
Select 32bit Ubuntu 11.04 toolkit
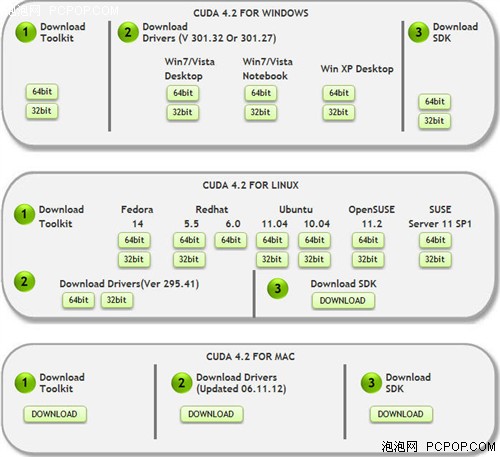(272, 259)
